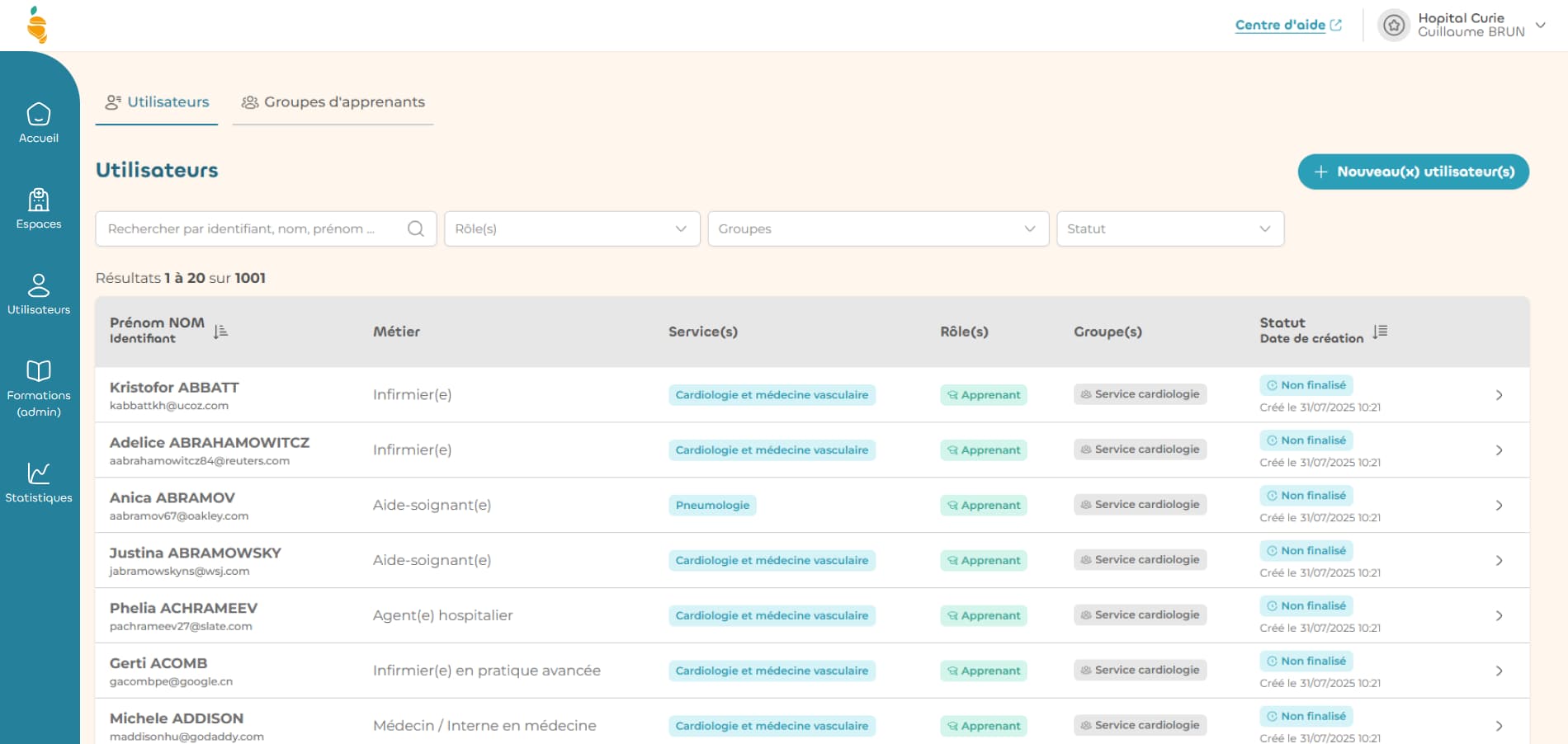The image size is (1568, 744).
Task: Sort by Prénom NOM column icon
Action: pyautogui.click(x=220, y=332)
